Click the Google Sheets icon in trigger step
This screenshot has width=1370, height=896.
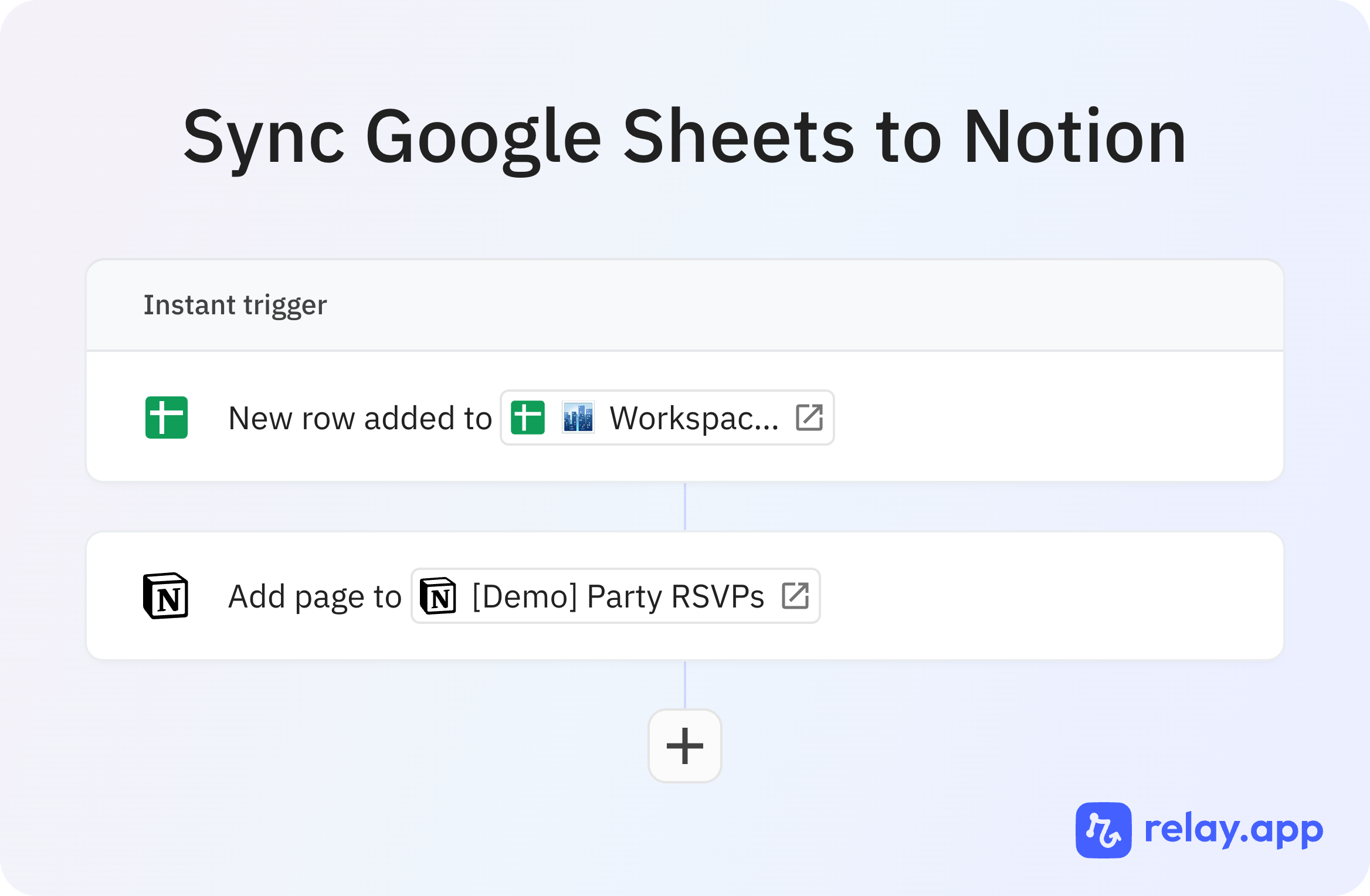tap(167, 418)
